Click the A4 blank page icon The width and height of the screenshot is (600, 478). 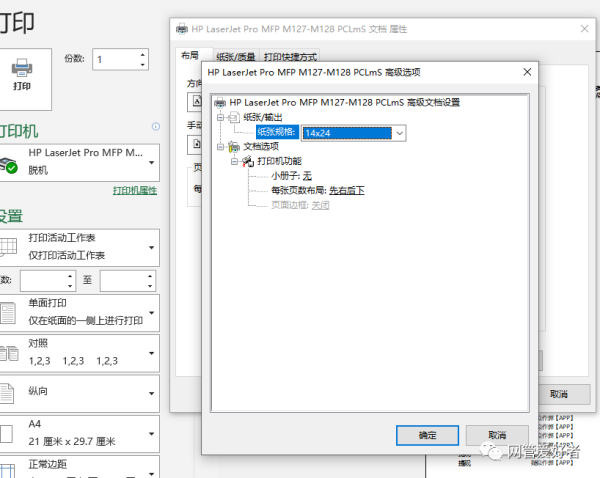[x=7, y=434]
